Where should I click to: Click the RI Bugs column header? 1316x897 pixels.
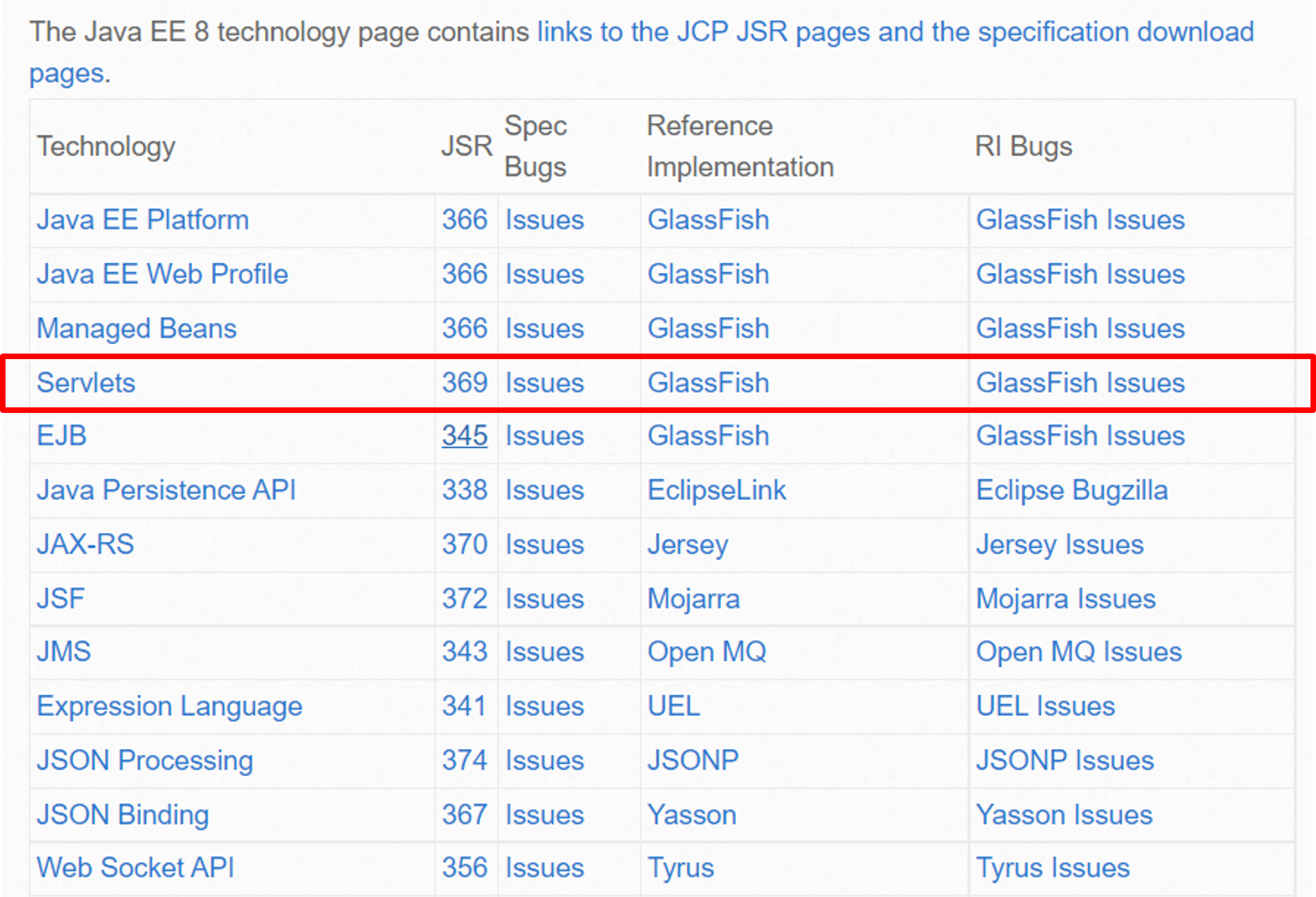1023,147
